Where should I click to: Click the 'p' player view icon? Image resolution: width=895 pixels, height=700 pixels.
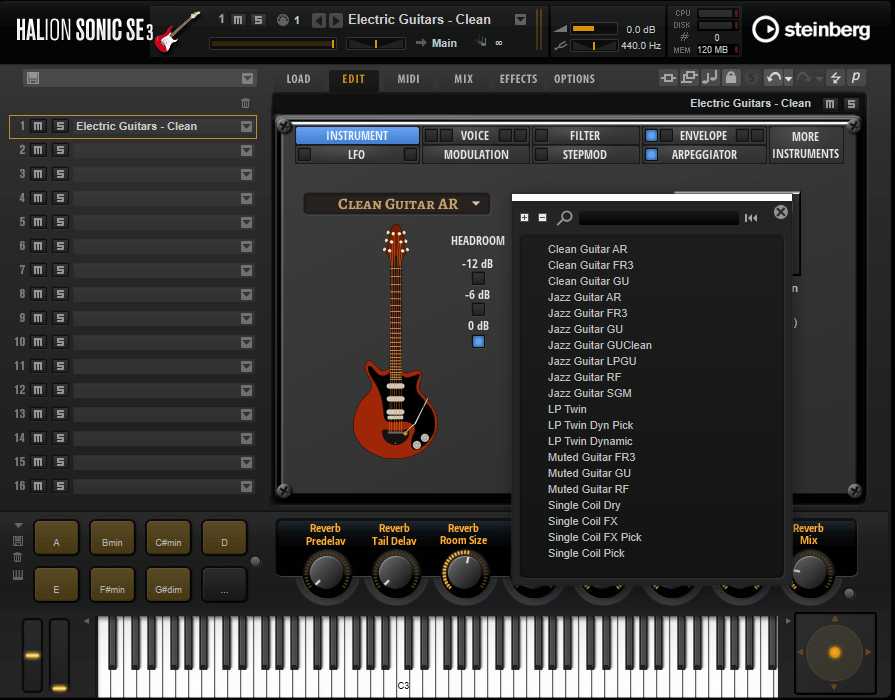(856, 78)
